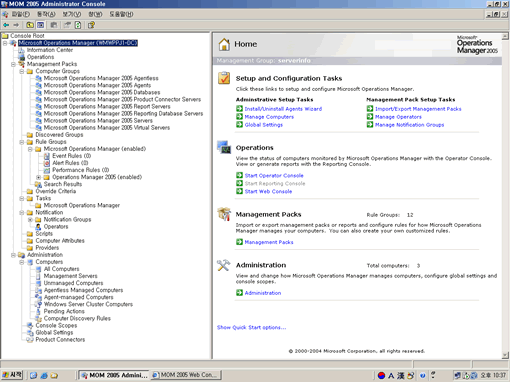Click the Home house icon in header
Screen dimensions: 510x382
224,44
